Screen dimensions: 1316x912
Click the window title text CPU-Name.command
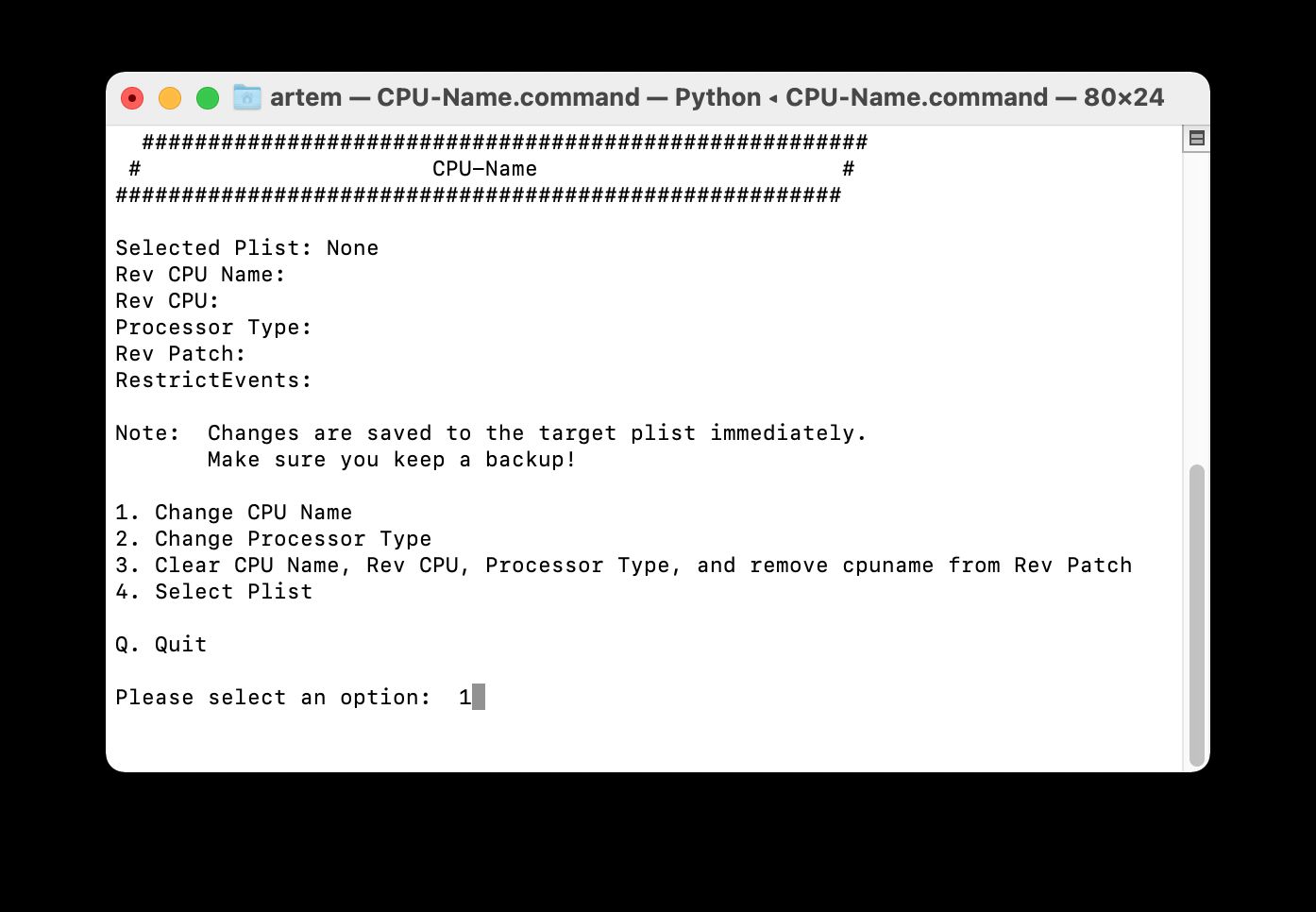coord(508,97)
